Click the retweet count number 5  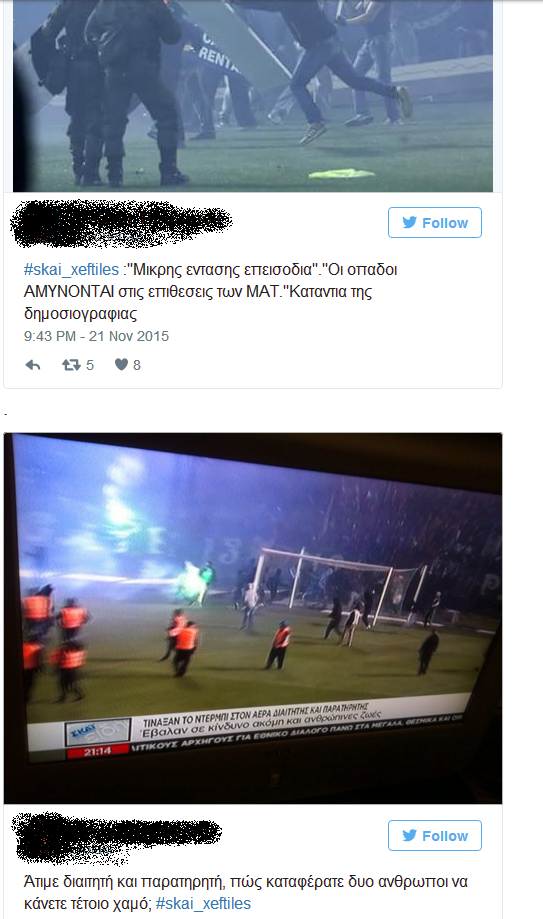[90, 365]
